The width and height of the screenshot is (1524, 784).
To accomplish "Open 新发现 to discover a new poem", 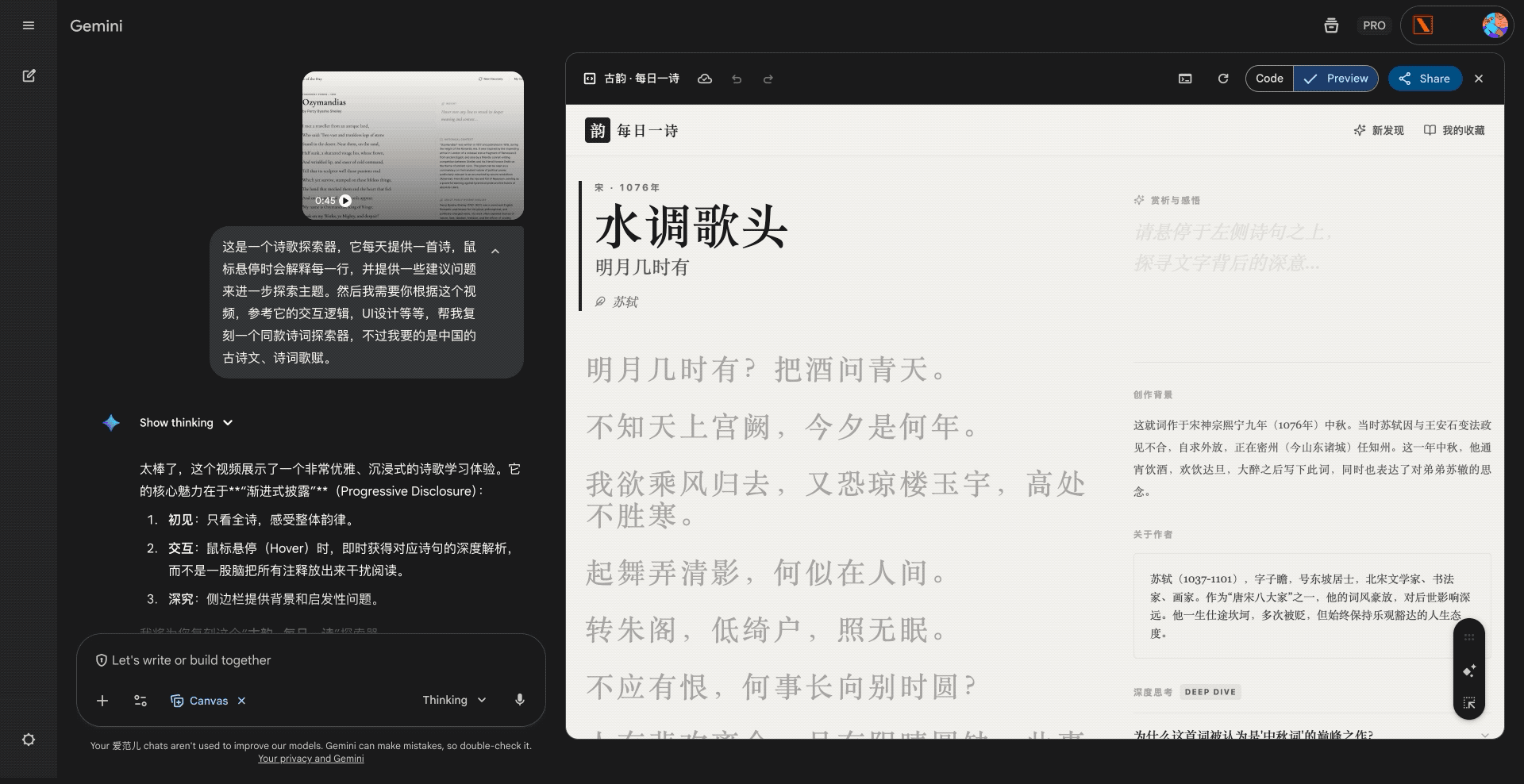I will 1379,130.
